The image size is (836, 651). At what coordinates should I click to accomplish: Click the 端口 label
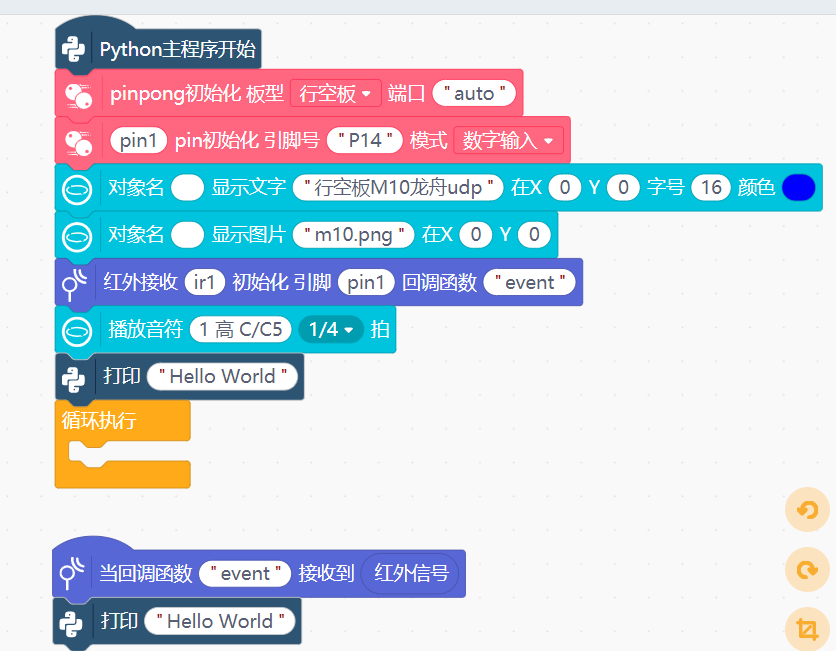[x=406, y=93]
